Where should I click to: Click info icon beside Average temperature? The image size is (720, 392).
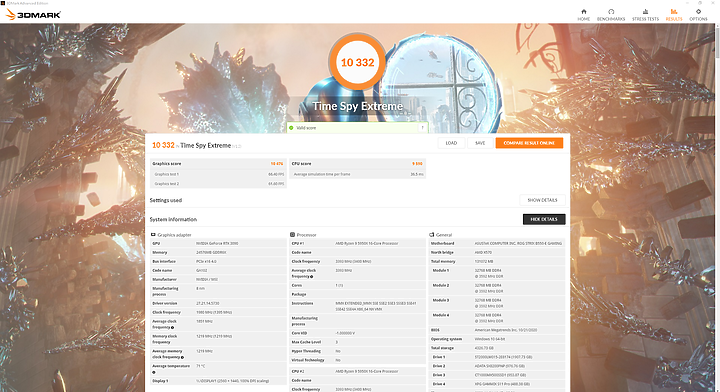[154, 372]
